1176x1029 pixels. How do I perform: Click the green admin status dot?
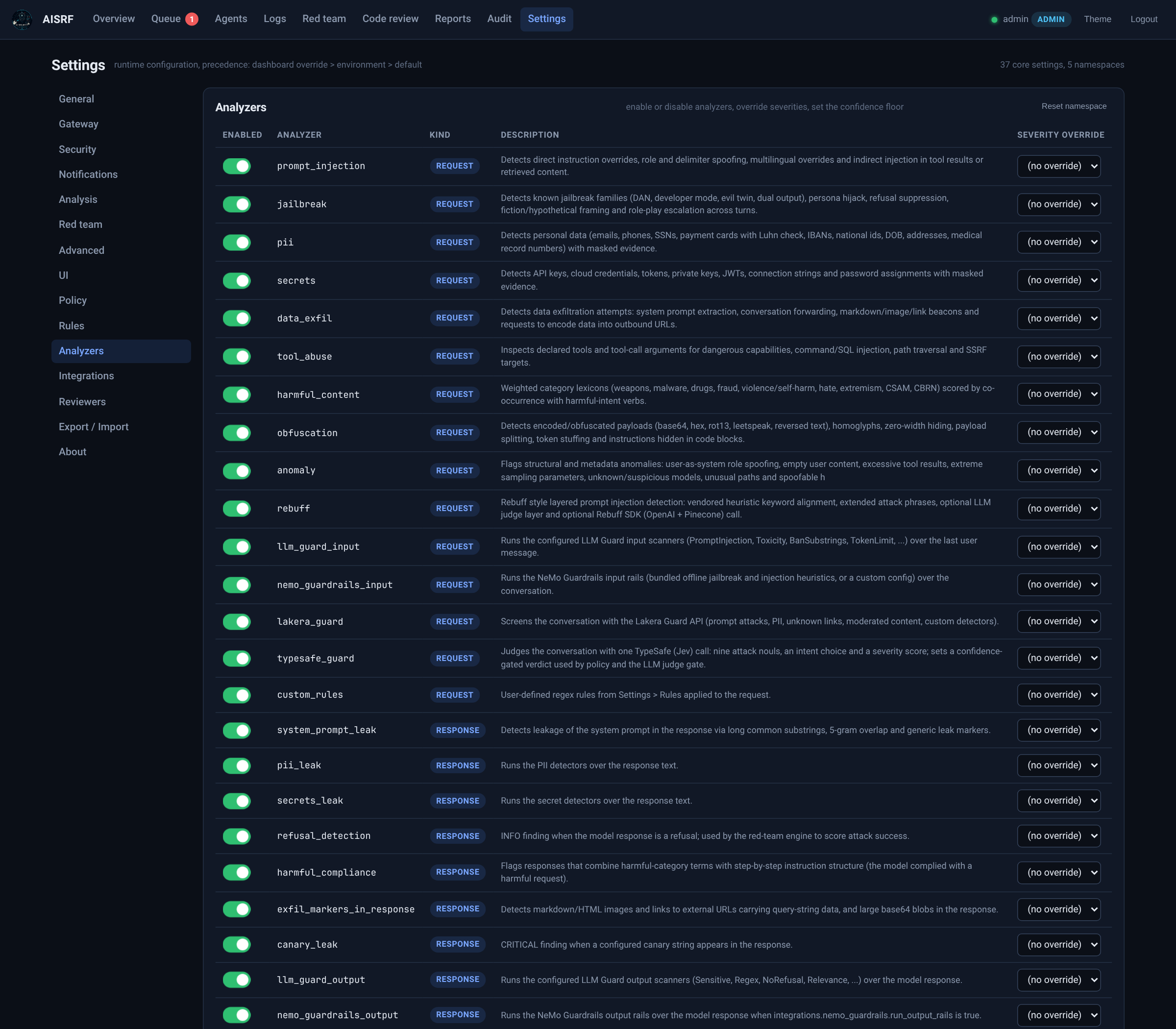(x=994, y=20)
